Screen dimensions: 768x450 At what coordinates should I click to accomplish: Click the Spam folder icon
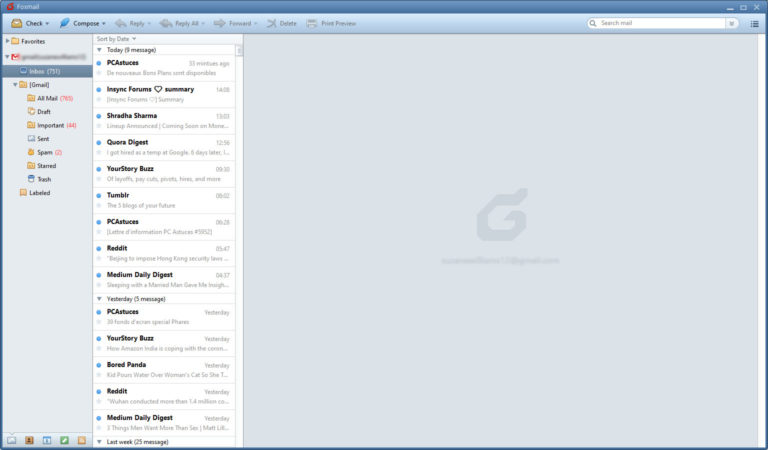pos(31,152)
